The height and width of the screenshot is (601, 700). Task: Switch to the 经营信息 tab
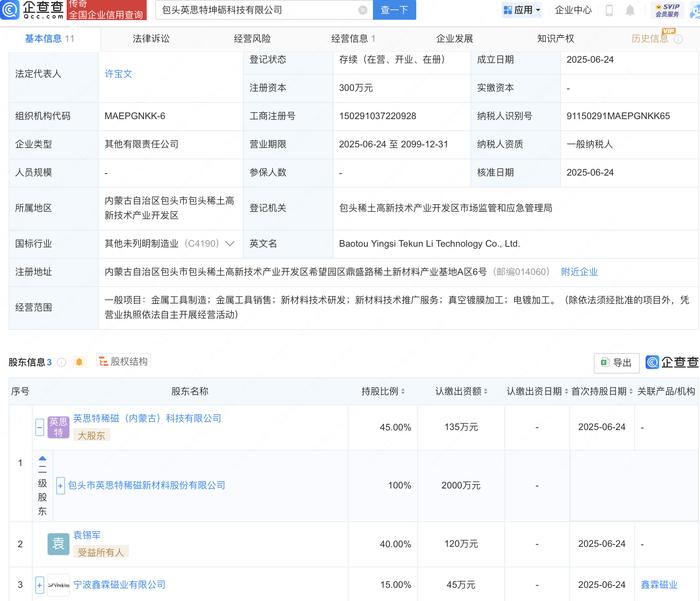tap(353, 39)
